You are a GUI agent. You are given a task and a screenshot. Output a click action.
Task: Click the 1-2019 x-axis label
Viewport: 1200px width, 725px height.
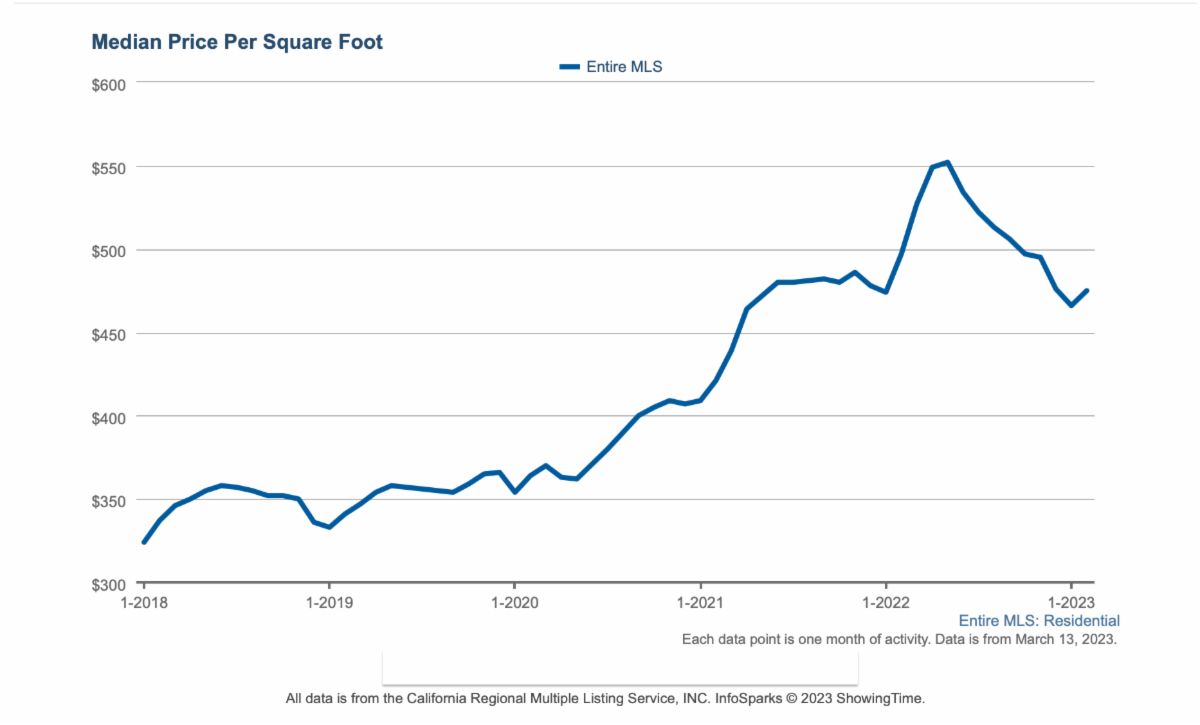(x=329, y=602)
